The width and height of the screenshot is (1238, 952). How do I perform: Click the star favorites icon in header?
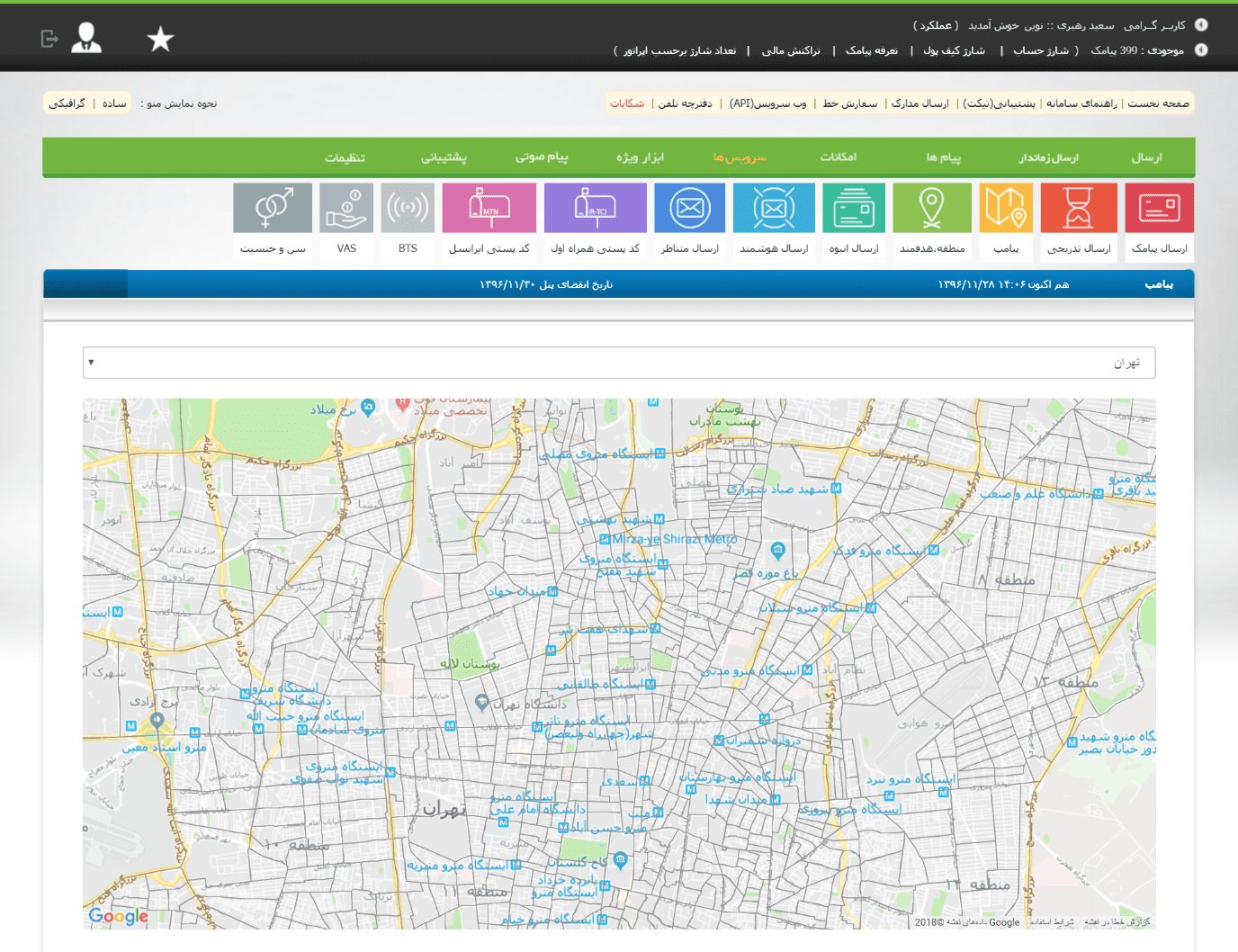click(160, 39)
